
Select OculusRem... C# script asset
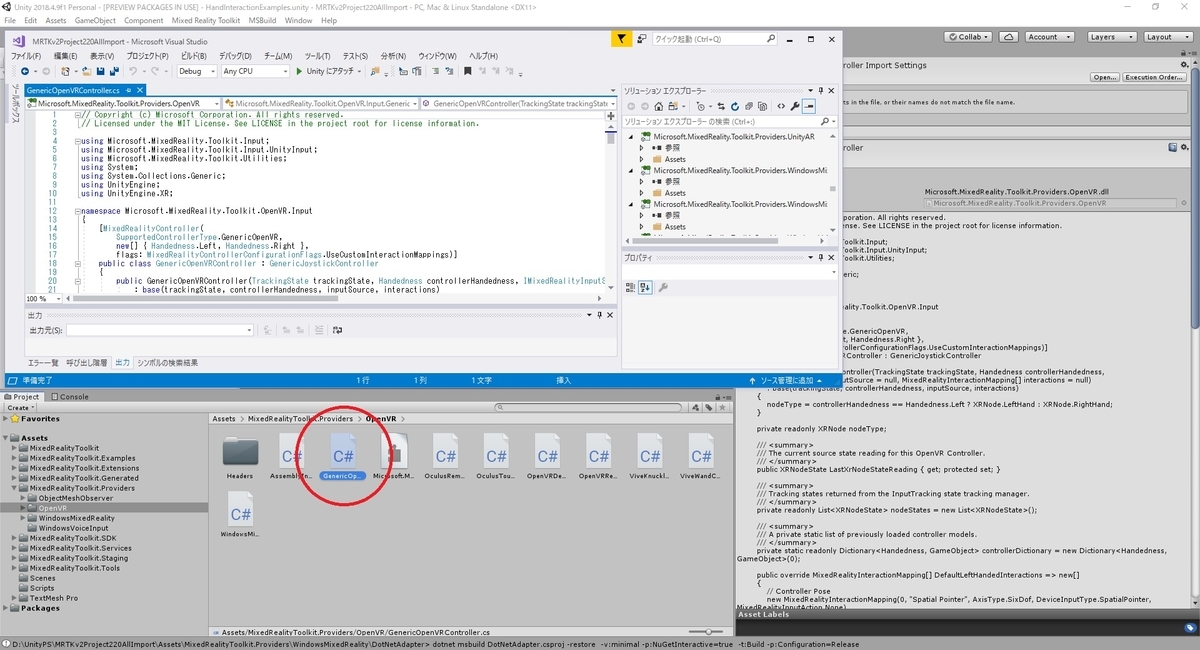point(444,458)
